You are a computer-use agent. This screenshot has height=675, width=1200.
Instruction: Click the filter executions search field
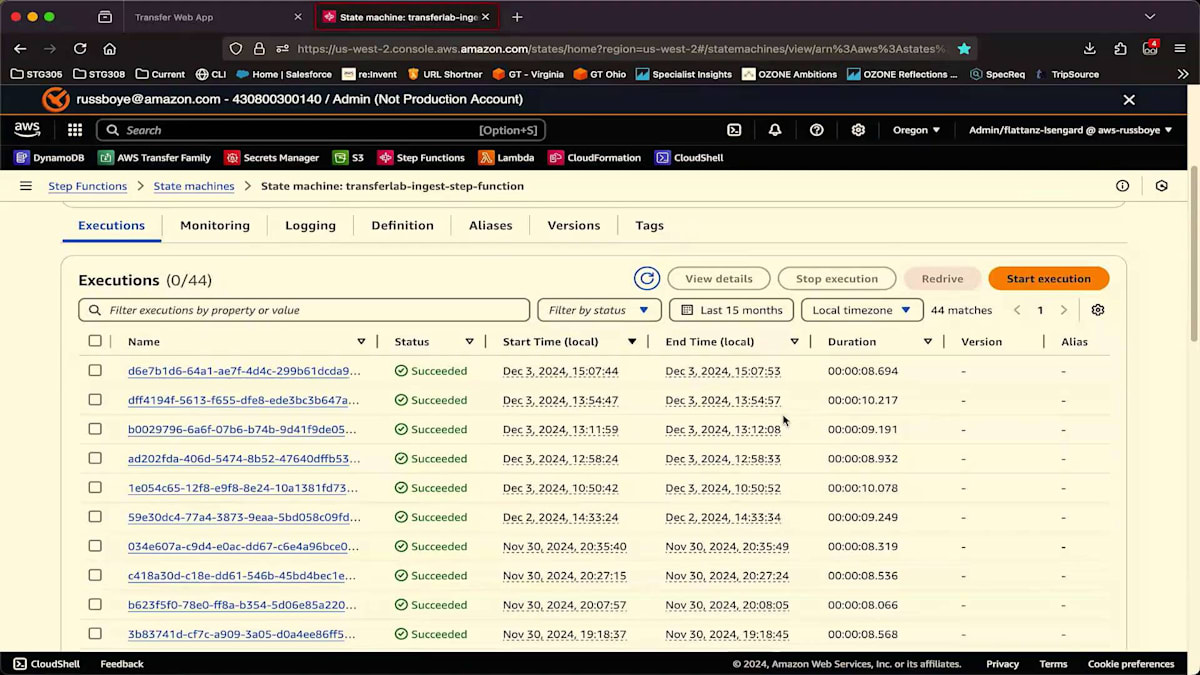304,310
